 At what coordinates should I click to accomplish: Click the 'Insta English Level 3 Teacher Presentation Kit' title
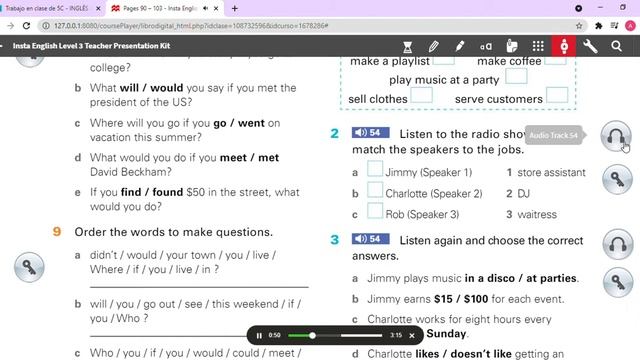pyautogui.click(x=91, y=46)
